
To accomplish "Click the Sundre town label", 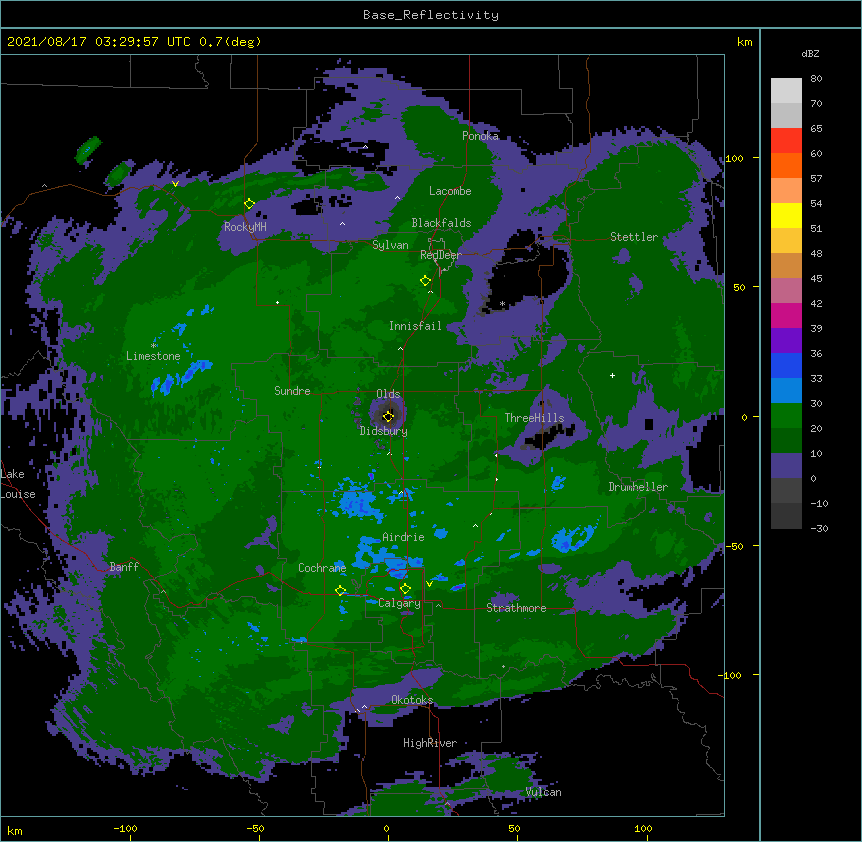I will [x=292, y=391].
